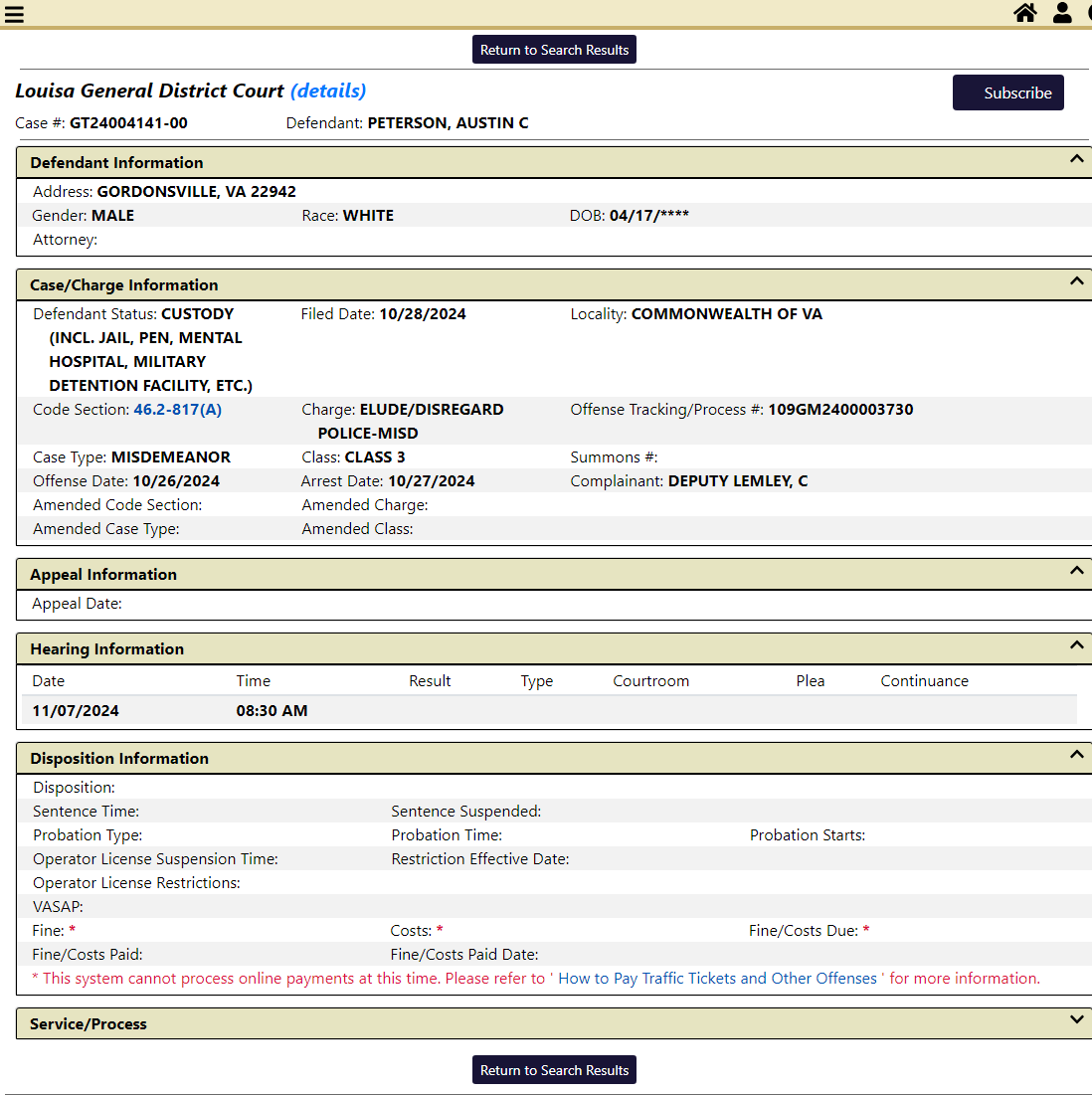Click the top Return to Search Results button
Image resolution: width=1092 pixels, height=1095 pixels.
[554, 50]
